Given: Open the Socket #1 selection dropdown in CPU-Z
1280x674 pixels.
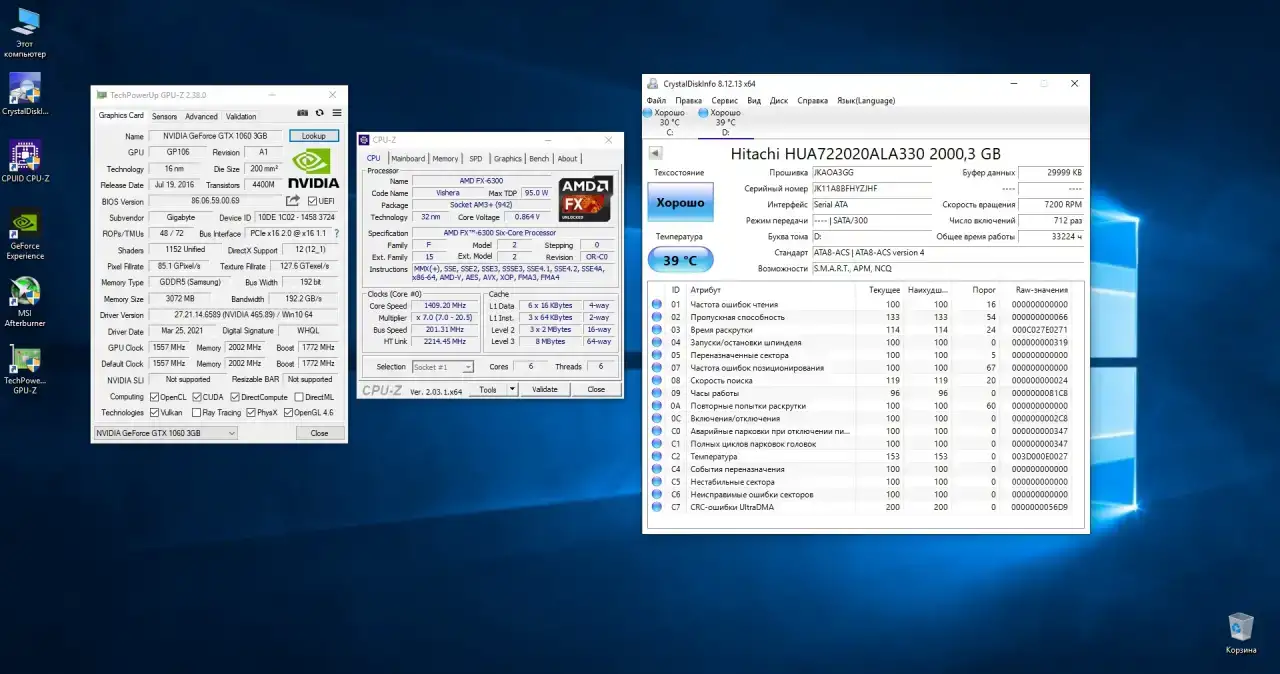Looking at the screenshot, I should (x=443, y=367).
